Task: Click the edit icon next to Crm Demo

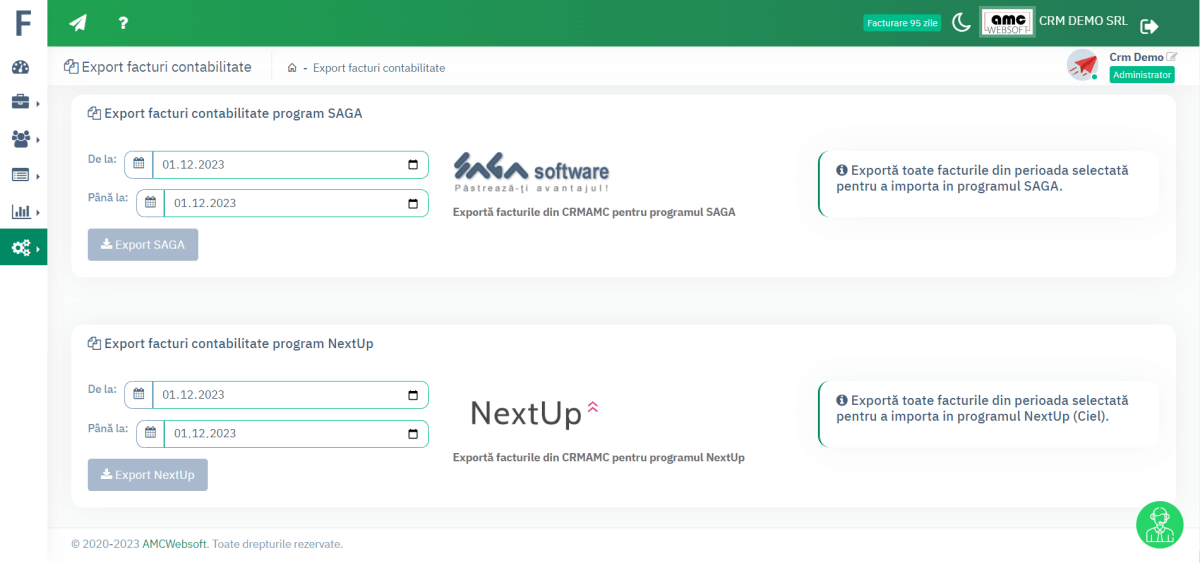Action: click(x=1172, y=57)
